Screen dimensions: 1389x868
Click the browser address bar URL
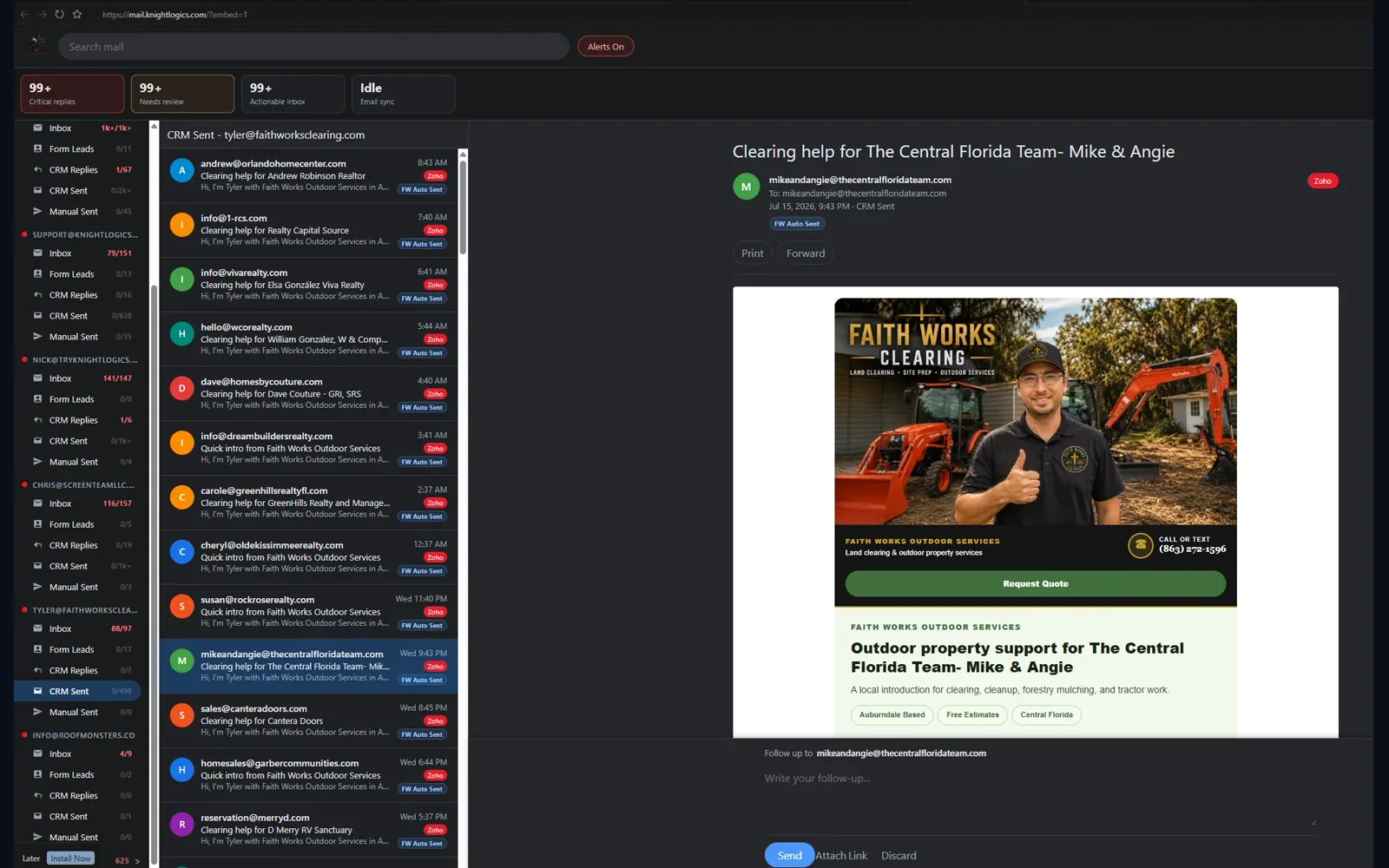pyautogui.click(x=174, y=15)
